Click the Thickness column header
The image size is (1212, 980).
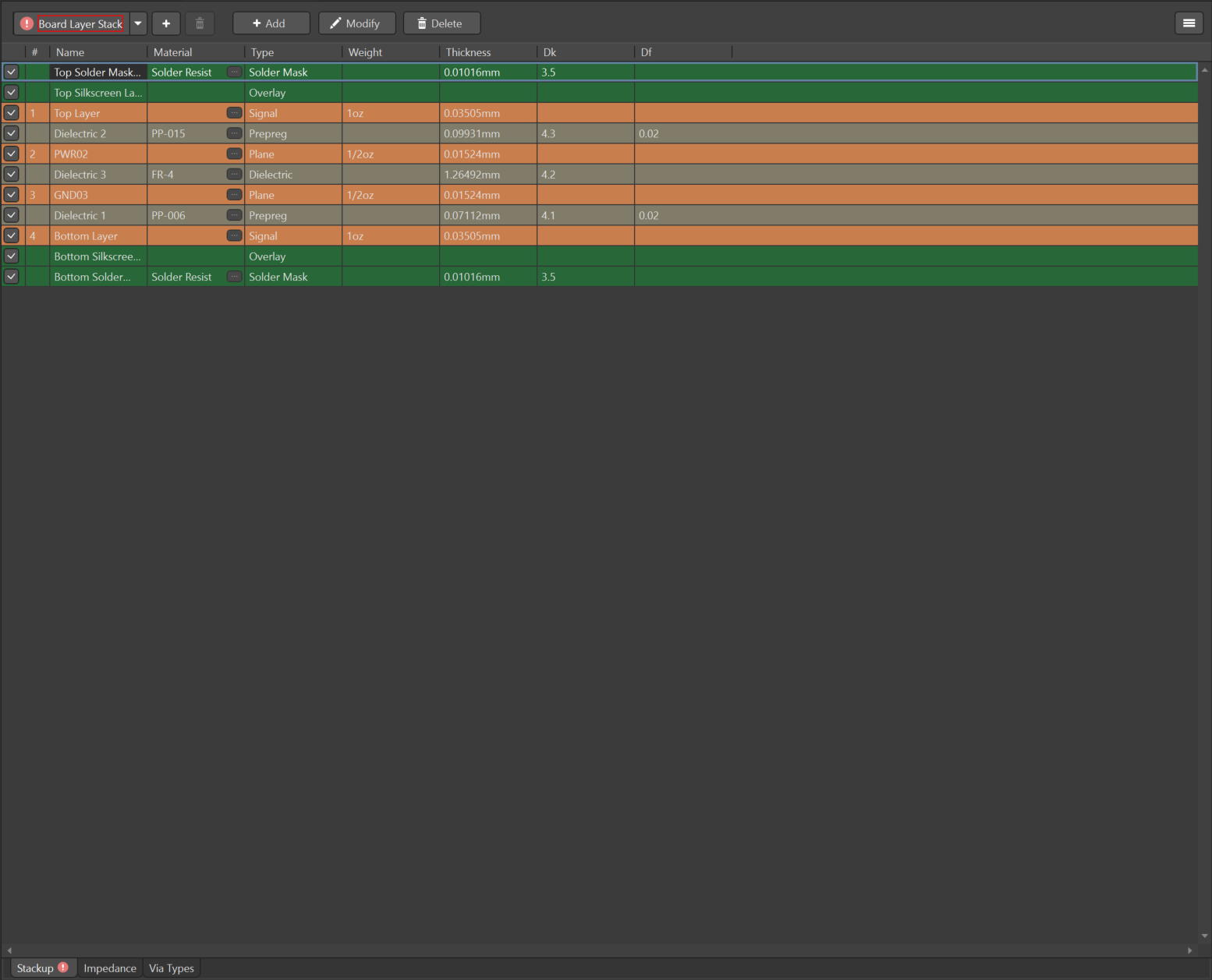click(468, 52)
